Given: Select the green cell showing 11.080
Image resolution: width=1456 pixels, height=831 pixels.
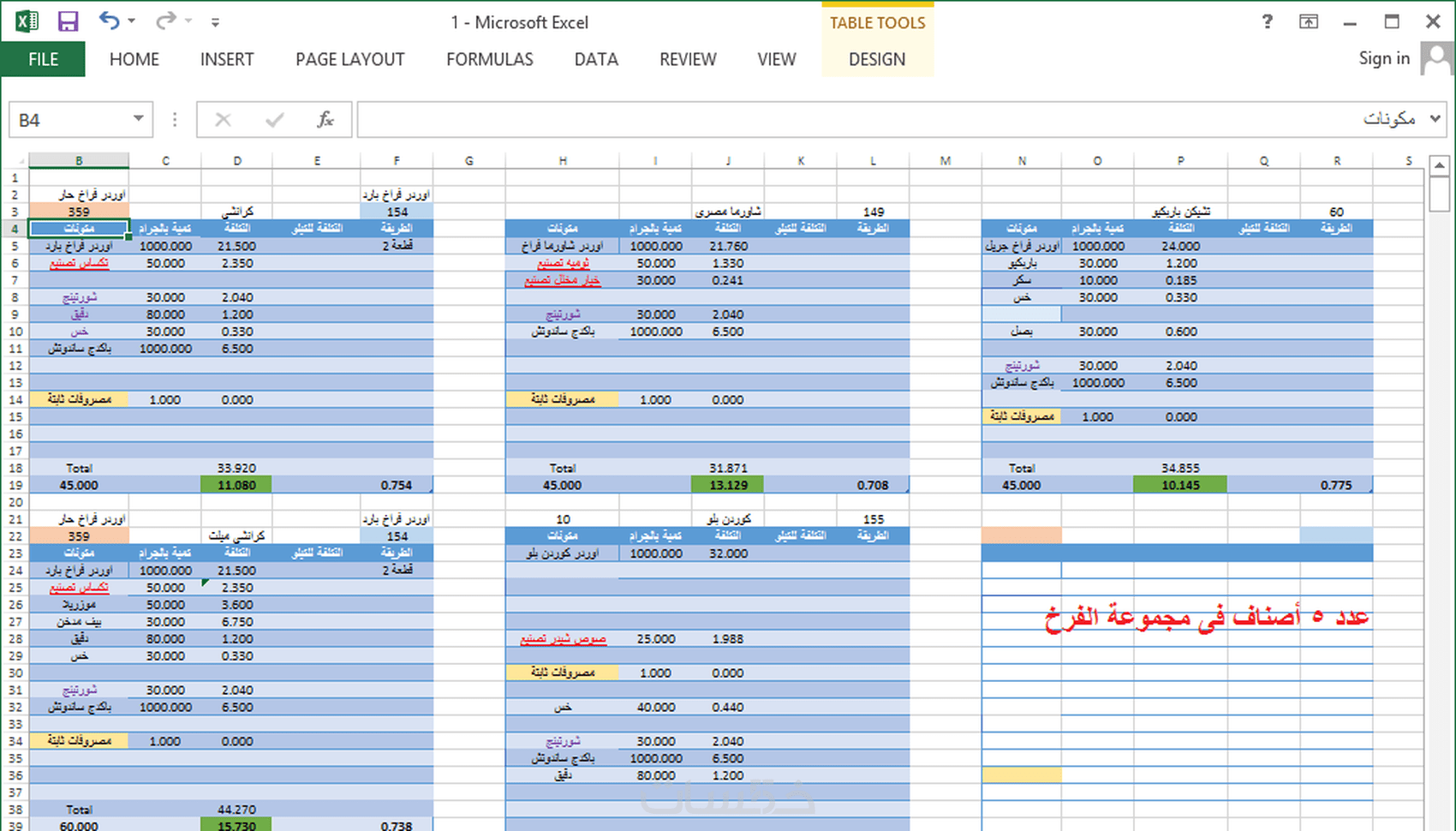Looking at the screenshot, I should coord(237,485).
